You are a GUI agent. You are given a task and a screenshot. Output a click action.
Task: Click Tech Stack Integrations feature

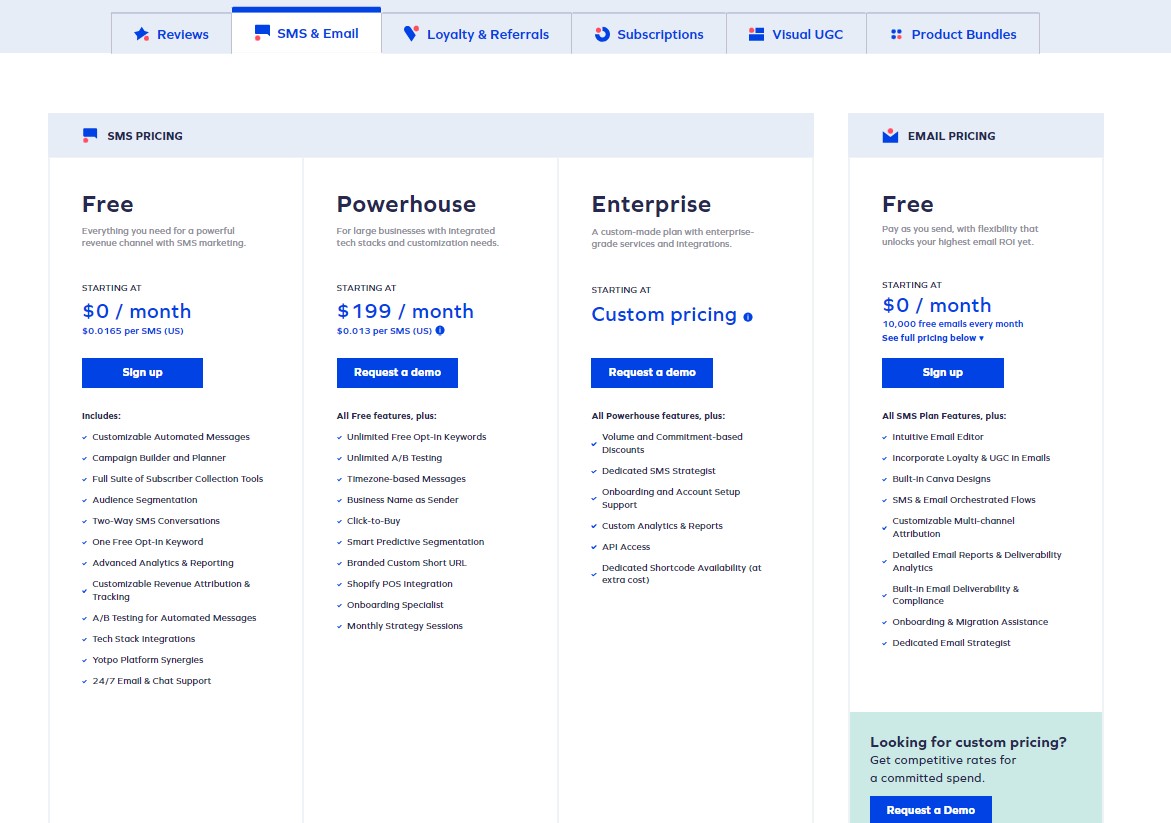click(143, 639)
